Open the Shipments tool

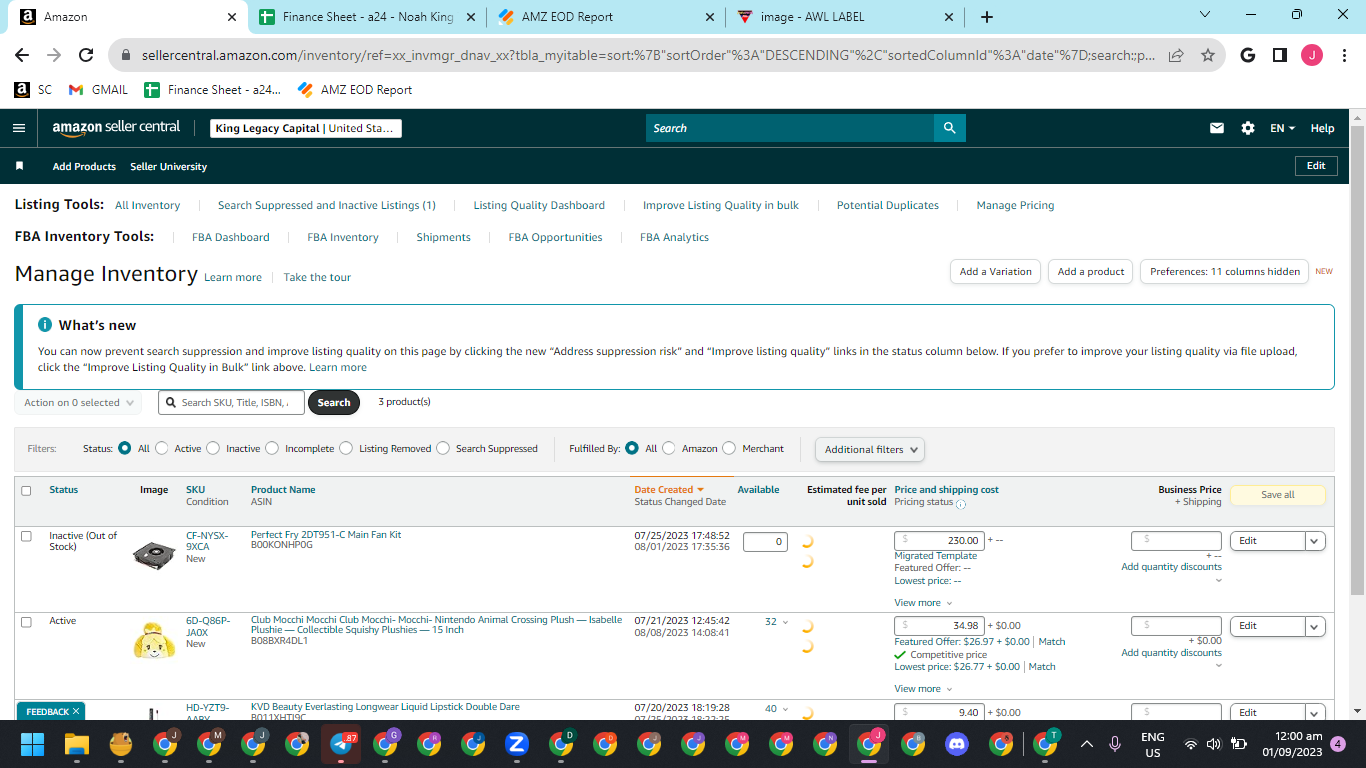click(x=444, y=238)
